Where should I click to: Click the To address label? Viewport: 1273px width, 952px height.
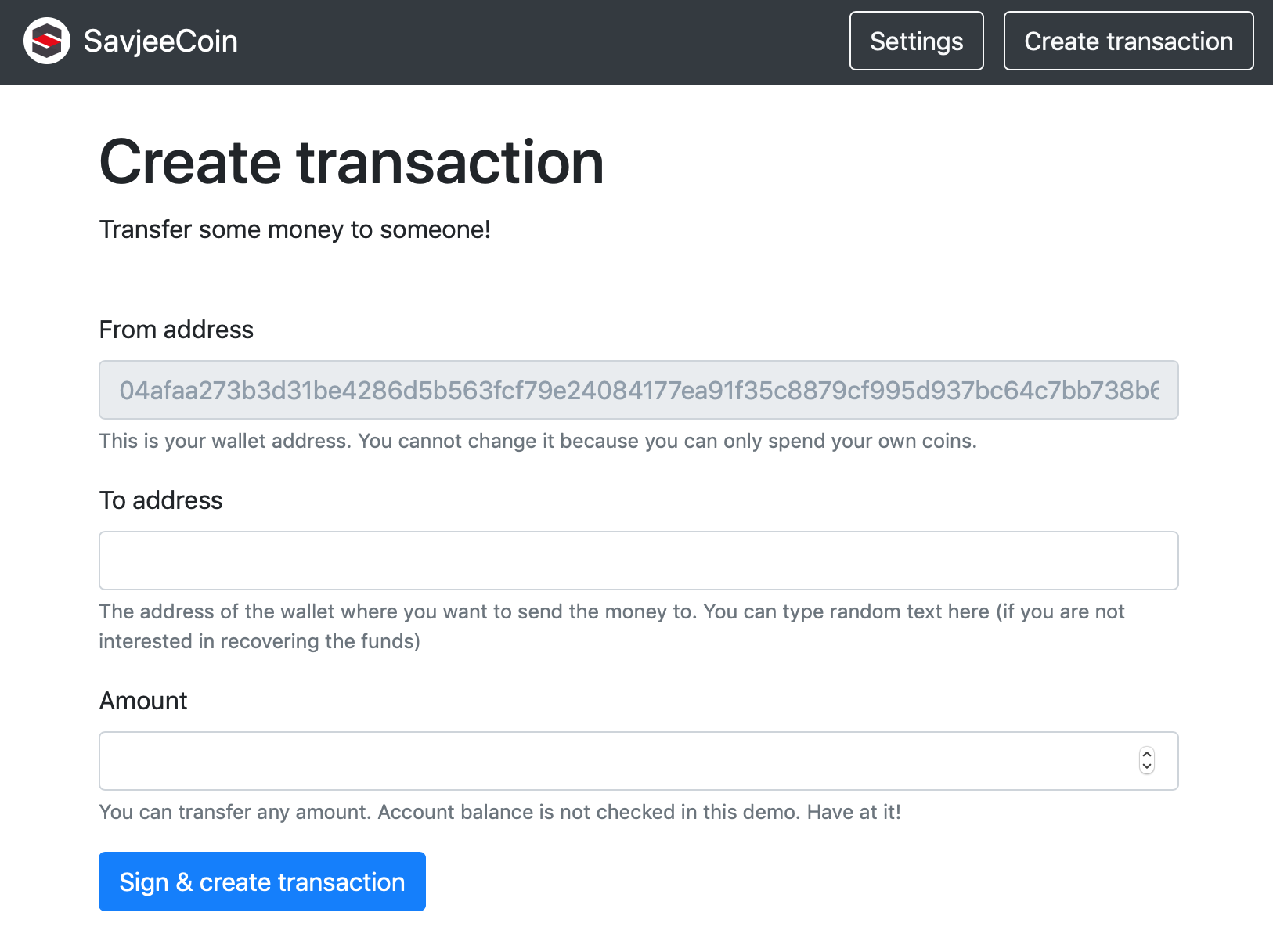[161, 500]
